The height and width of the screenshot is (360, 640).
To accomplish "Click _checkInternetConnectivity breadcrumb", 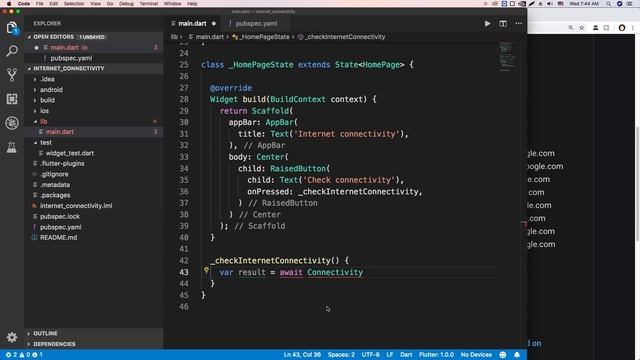I will [344, 37].
